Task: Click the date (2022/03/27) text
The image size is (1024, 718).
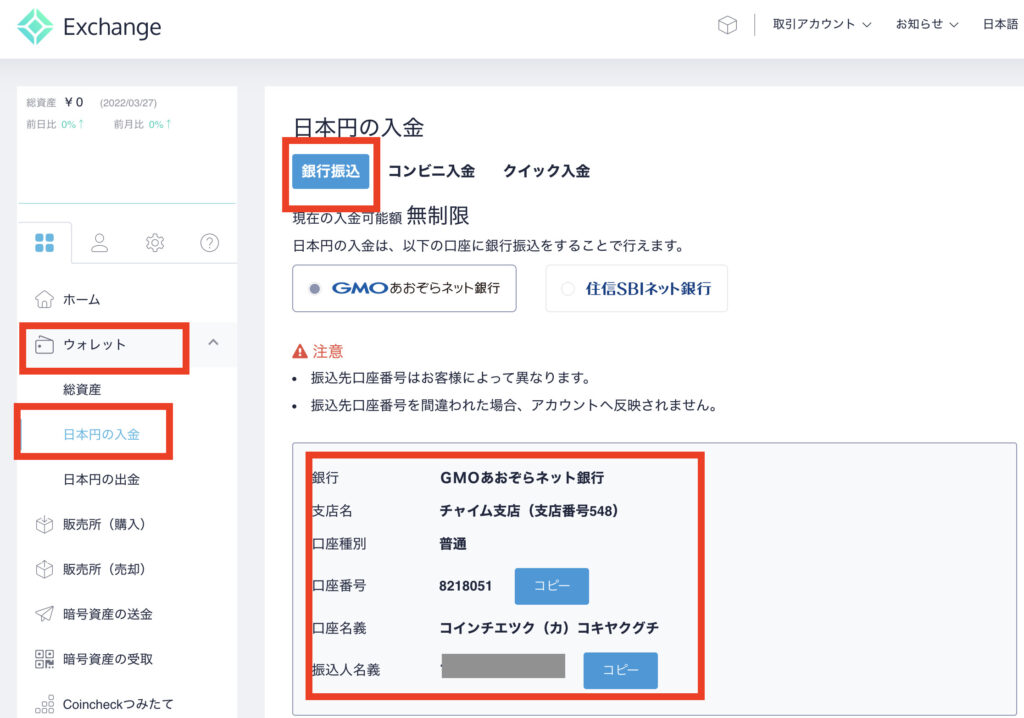Action: (x=128, y=103)
